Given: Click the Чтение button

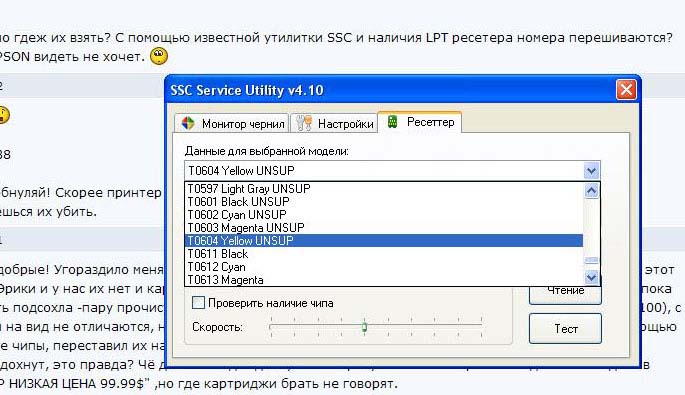Looking at the screenshot, I should click(565, 294).
